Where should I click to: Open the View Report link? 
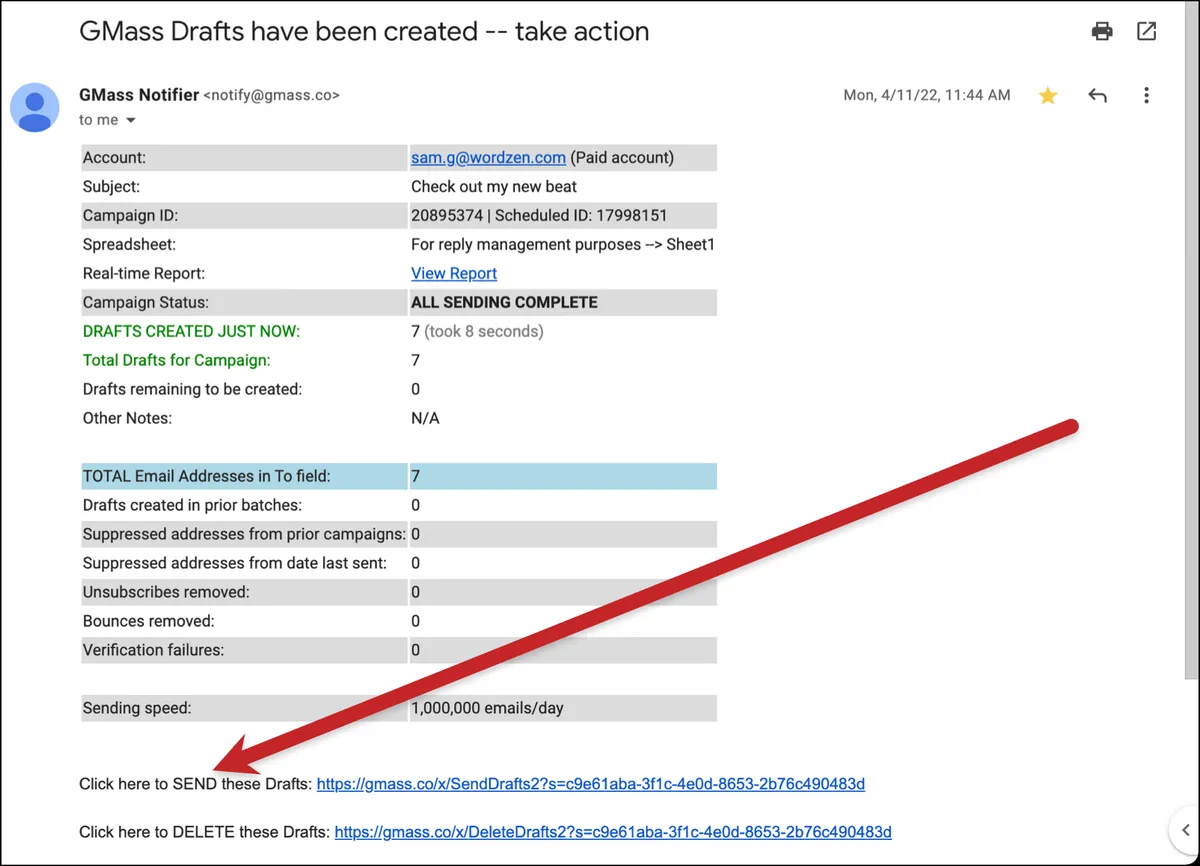pos(454,274)
